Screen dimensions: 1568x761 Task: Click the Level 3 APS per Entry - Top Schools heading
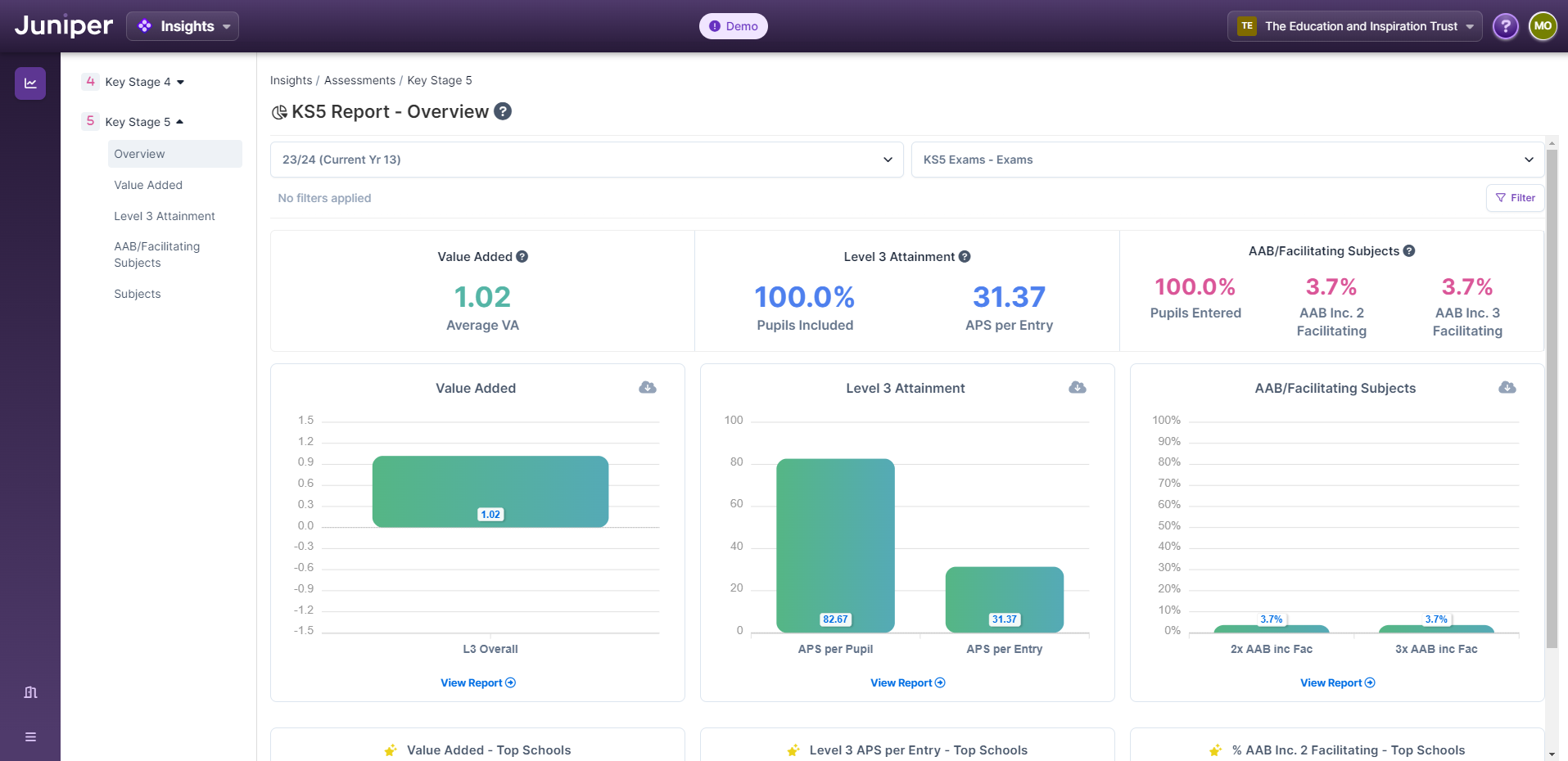pos(919,750)
